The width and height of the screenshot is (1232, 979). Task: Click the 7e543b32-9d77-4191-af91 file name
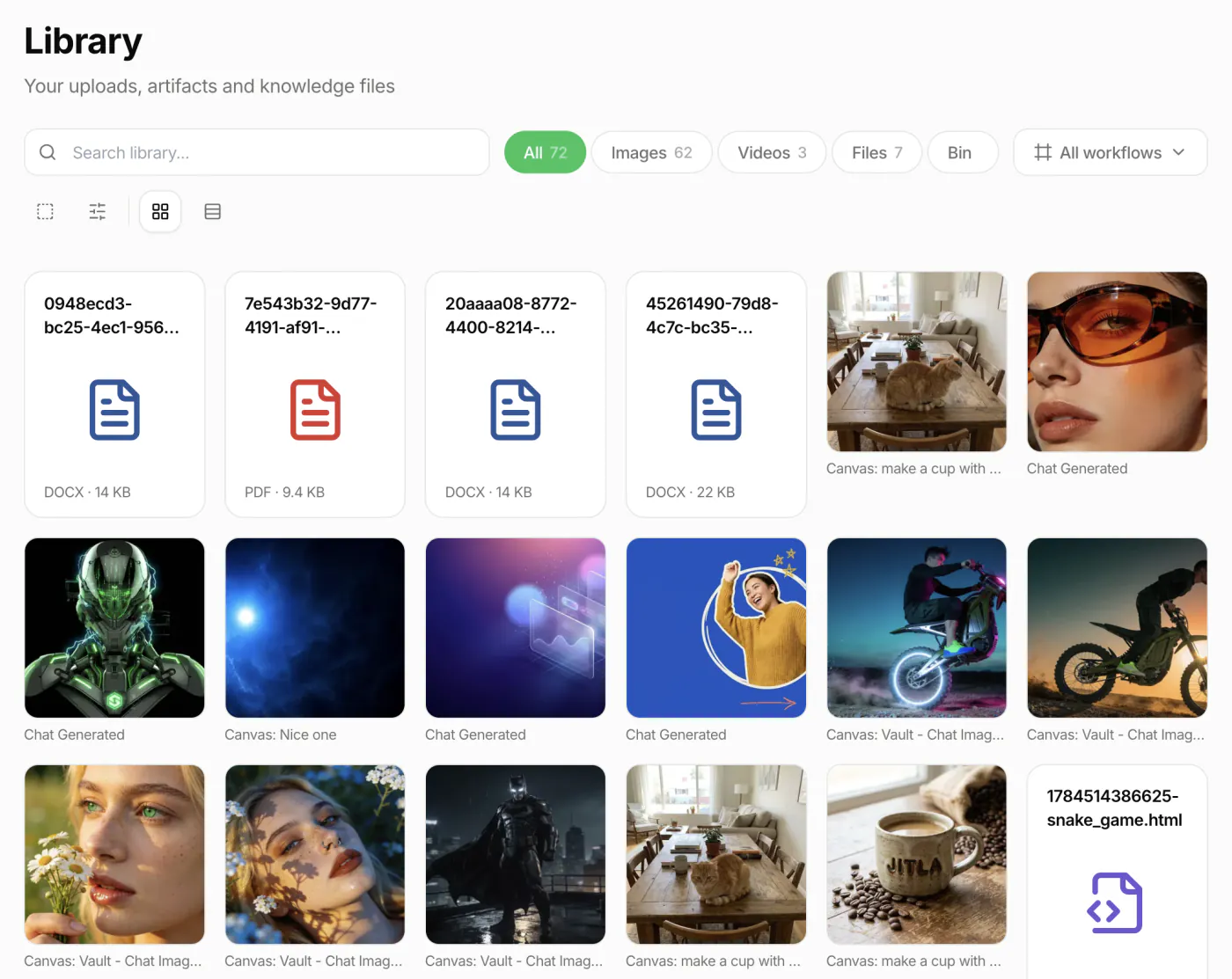pyautogui.click(x=311, y=315)
